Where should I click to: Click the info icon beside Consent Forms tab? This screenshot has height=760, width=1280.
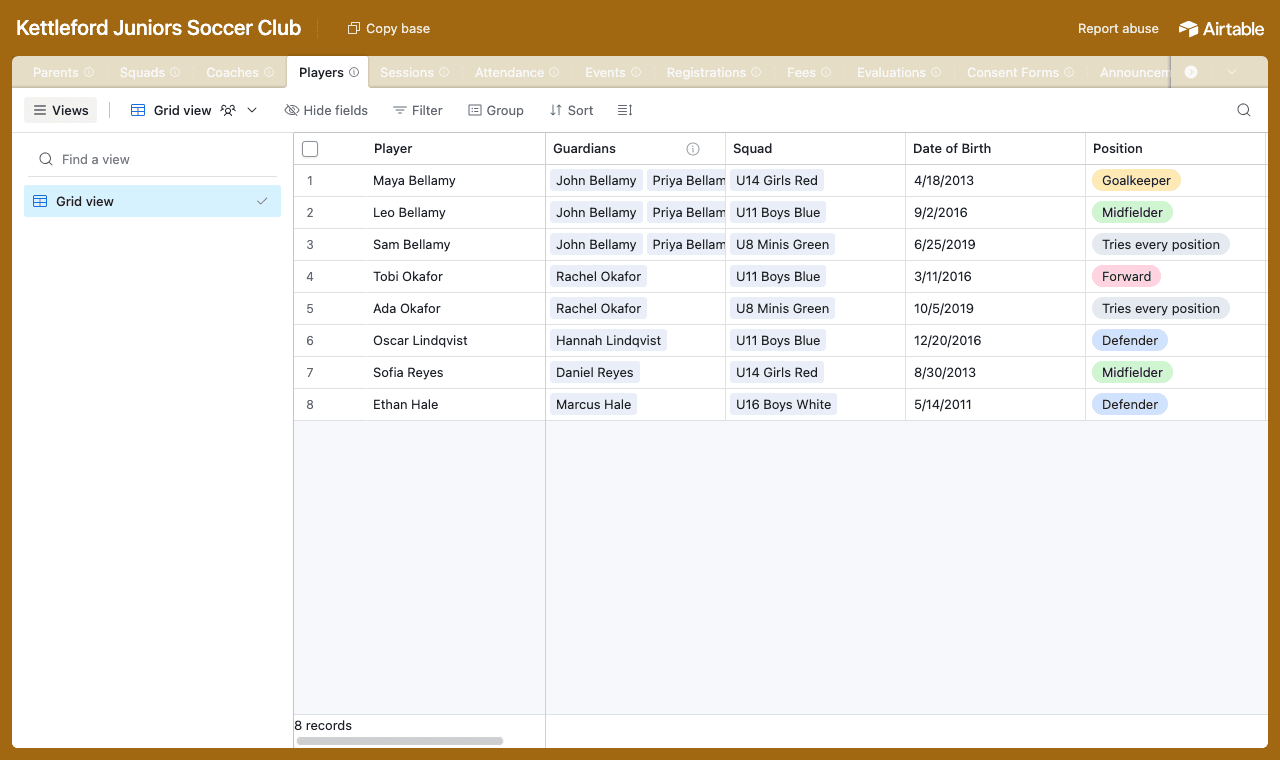coord(1069,73)
